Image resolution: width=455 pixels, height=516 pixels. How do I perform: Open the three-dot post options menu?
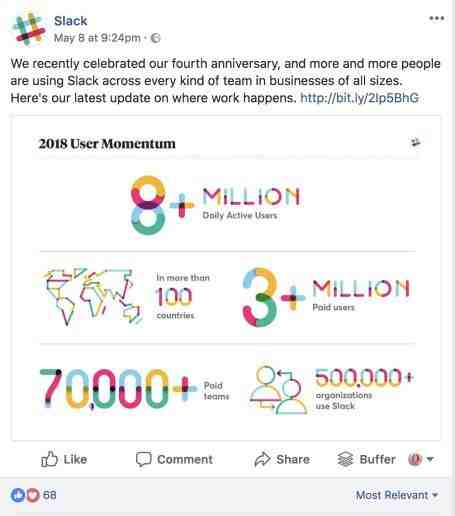436,18
